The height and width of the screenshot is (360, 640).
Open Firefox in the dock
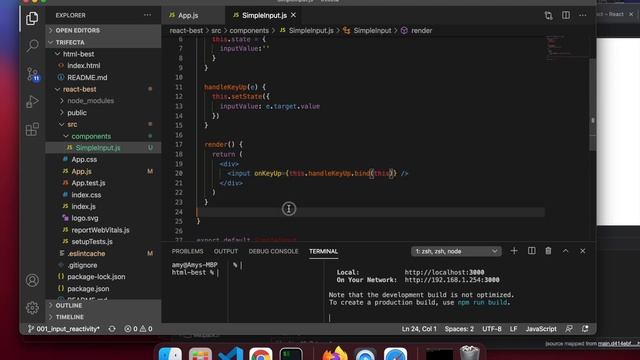[x=335, y=354]
